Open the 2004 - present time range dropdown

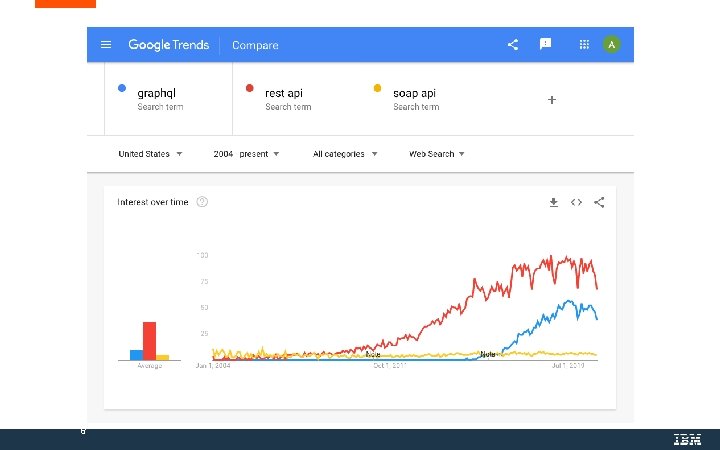[246, 154]
